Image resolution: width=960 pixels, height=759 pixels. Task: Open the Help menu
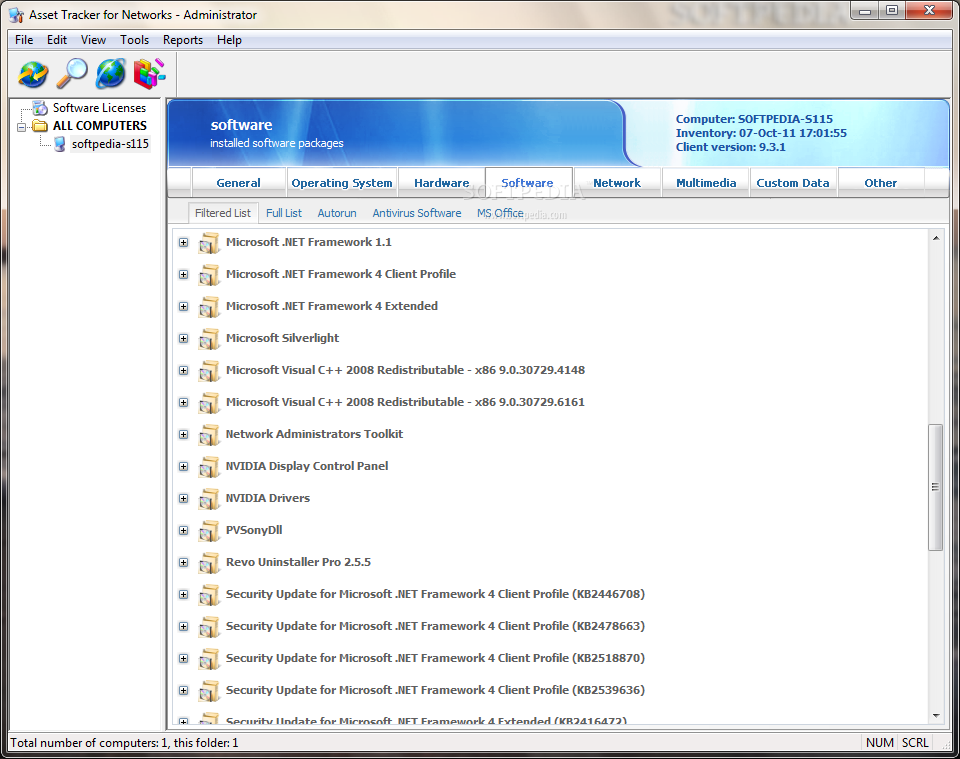click(x=229, y=40)
